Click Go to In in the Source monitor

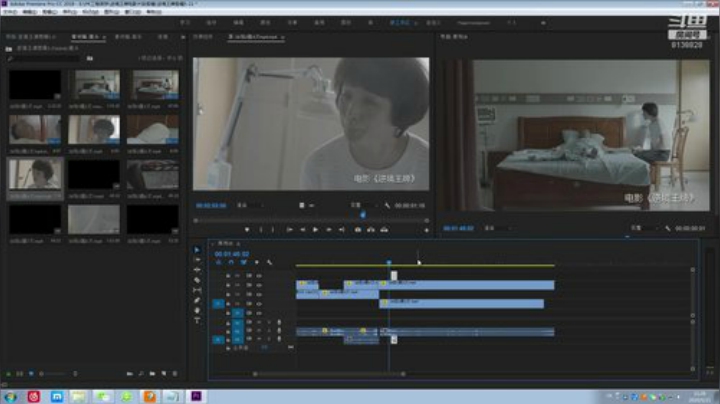pyautogui.click(x=289, y=230)
